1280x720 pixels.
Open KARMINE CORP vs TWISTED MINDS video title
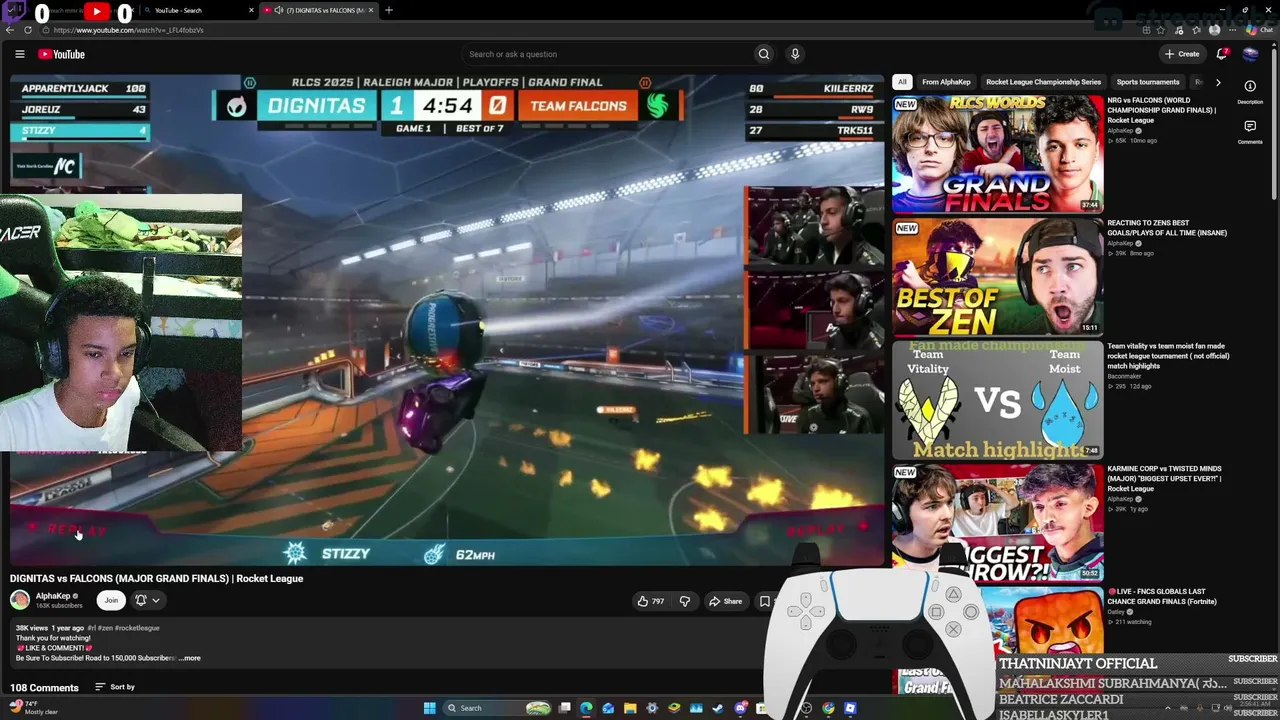(x=1164, y=479)
